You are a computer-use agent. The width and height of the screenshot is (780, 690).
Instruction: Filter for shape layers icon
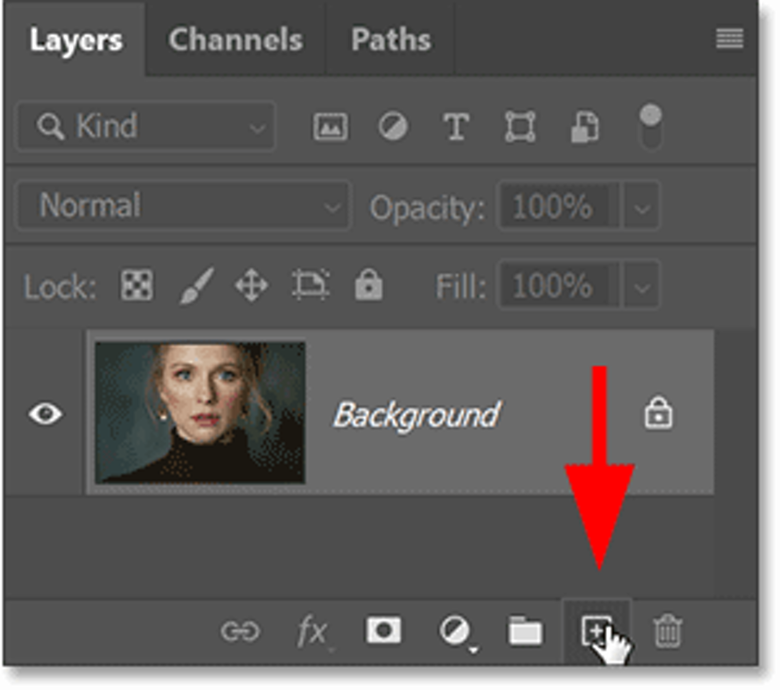tap(520, 127)
